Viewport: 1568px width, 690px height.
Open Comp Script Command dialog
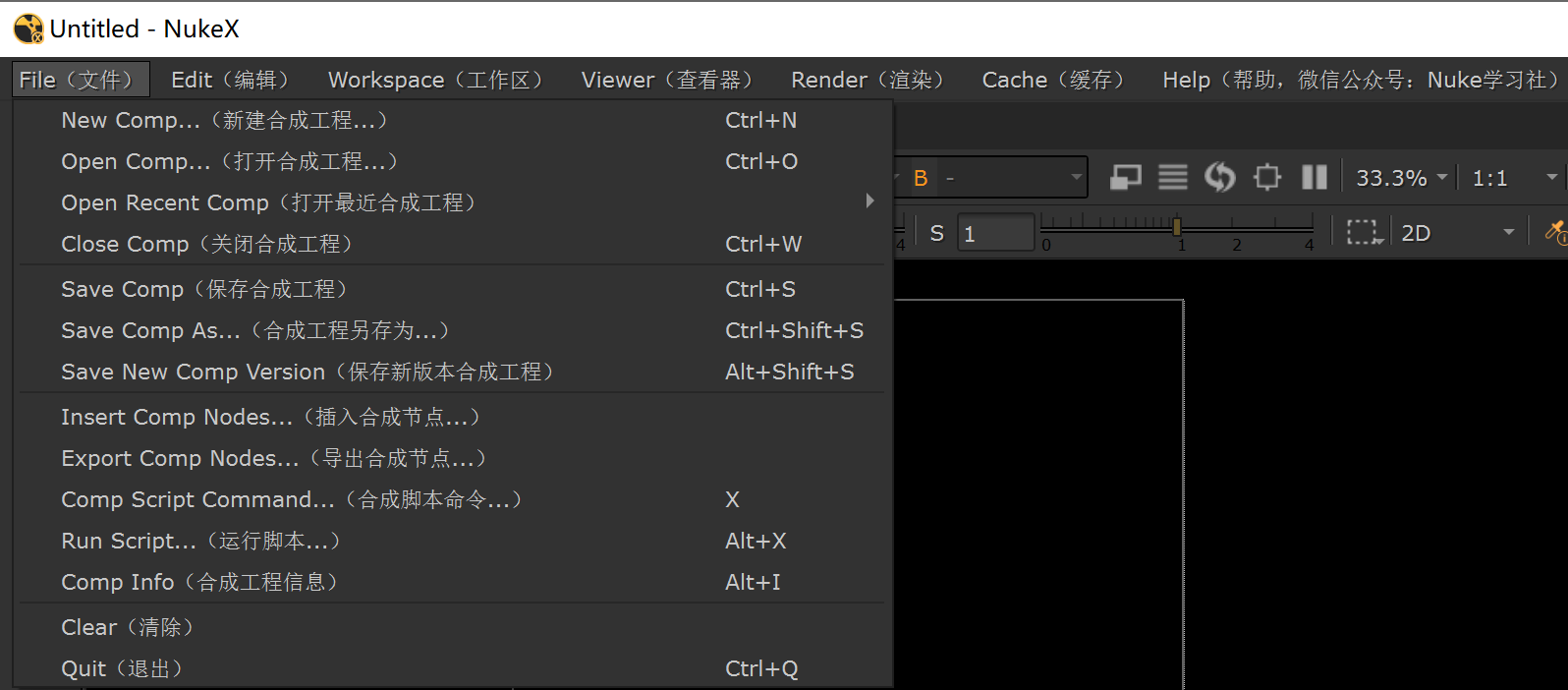coord(453,499)
